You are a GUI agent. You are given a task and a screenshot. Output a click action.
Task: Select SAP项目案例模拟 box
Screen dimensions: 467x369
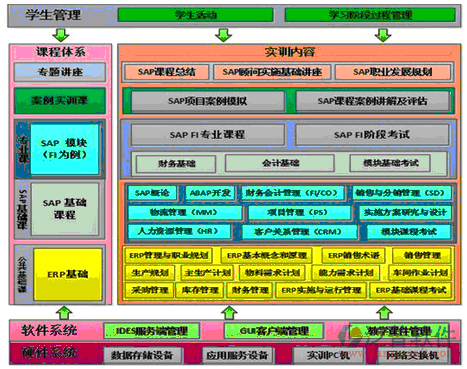tap(208, 101)
